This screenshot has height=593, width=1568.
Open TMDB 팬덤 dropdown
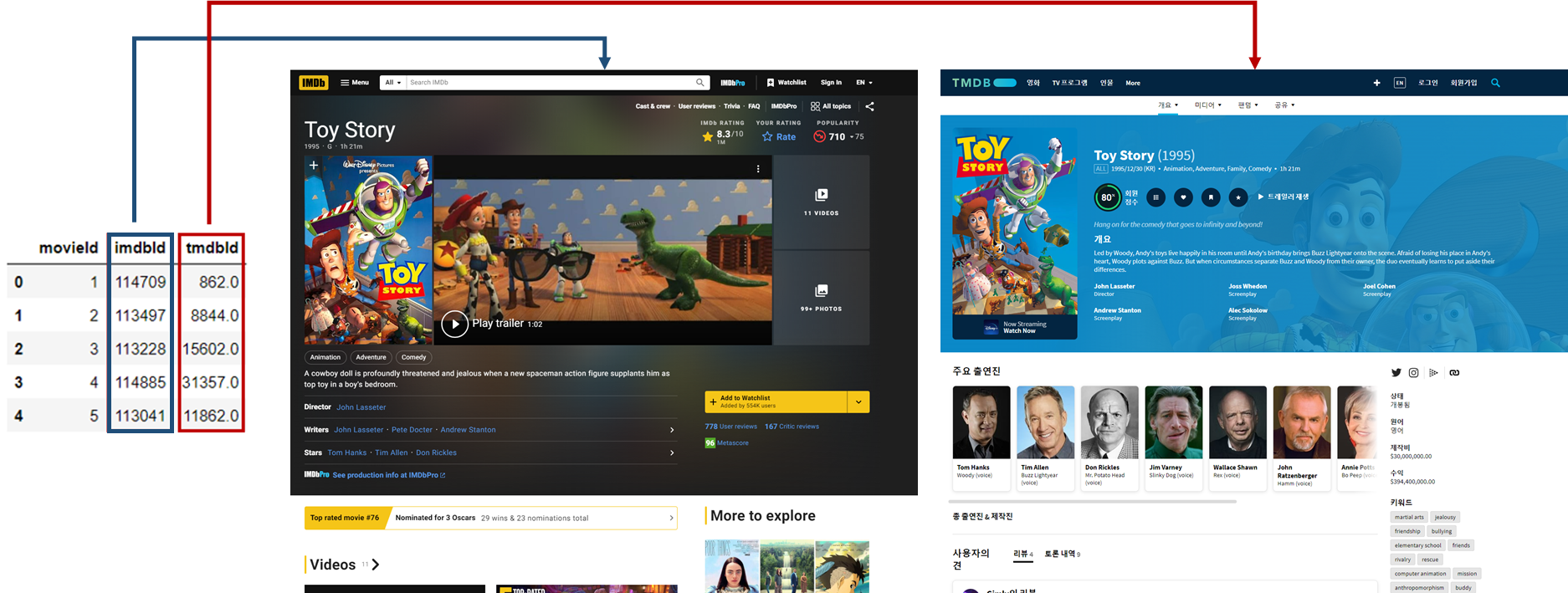[x=1248, y=105]
